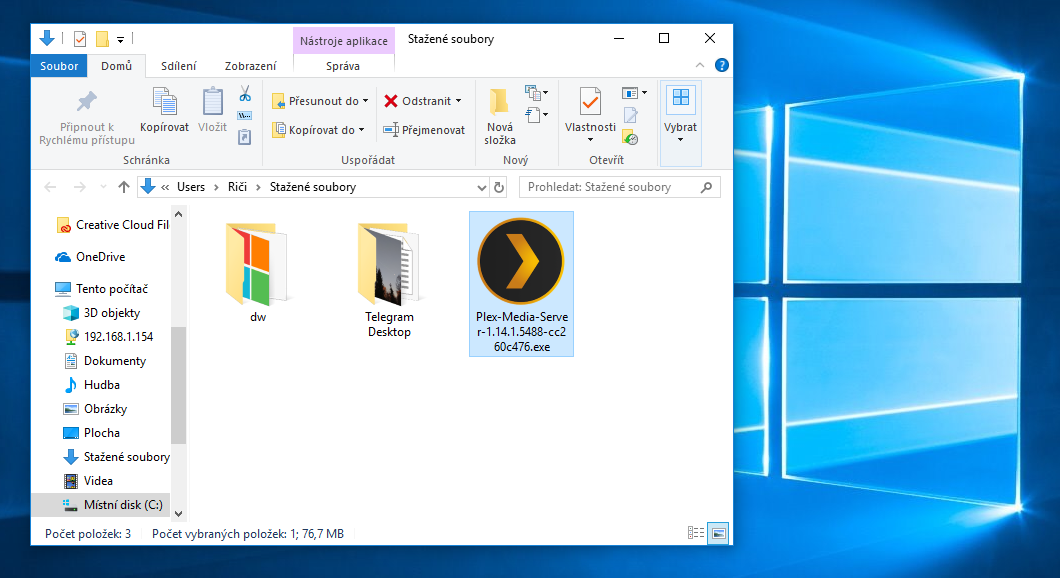Open the Open-with dropdown in the Otevřít group

coord(634,93)
